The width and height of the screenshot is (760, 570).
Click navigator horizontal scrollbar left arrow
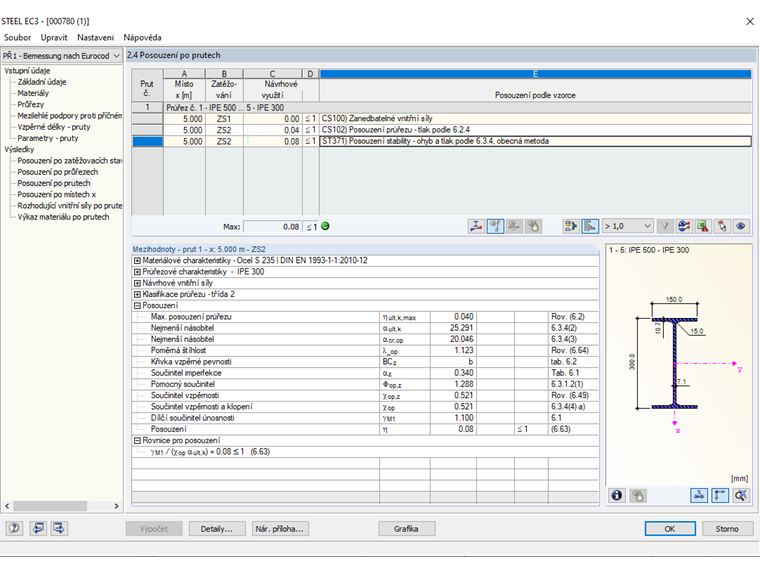tap(7, 506)
